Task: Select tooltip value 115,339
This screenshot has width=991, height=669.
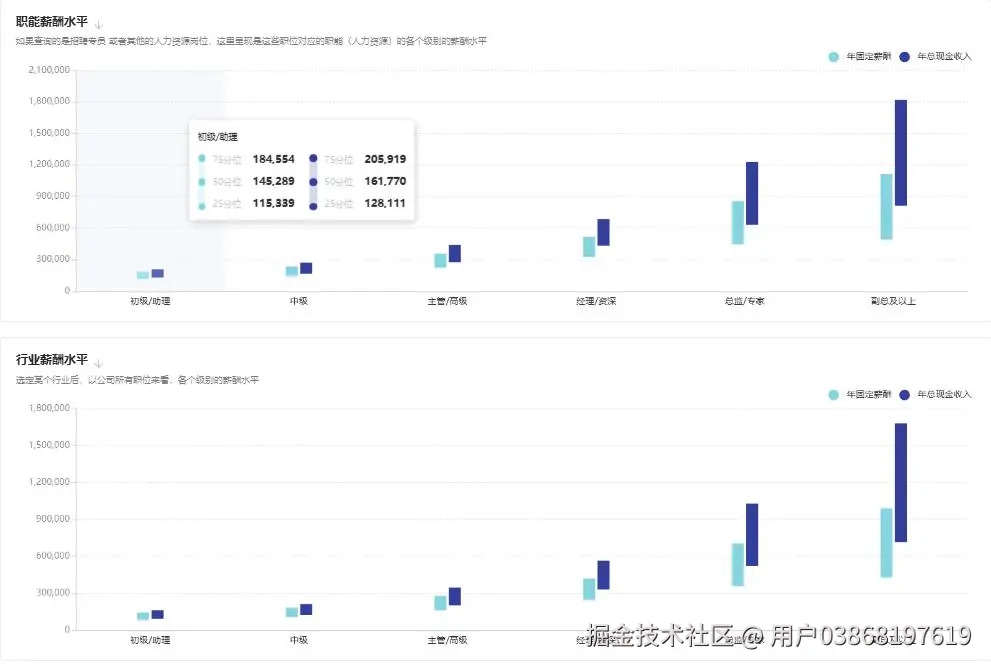Action: (x=274, y=203)
